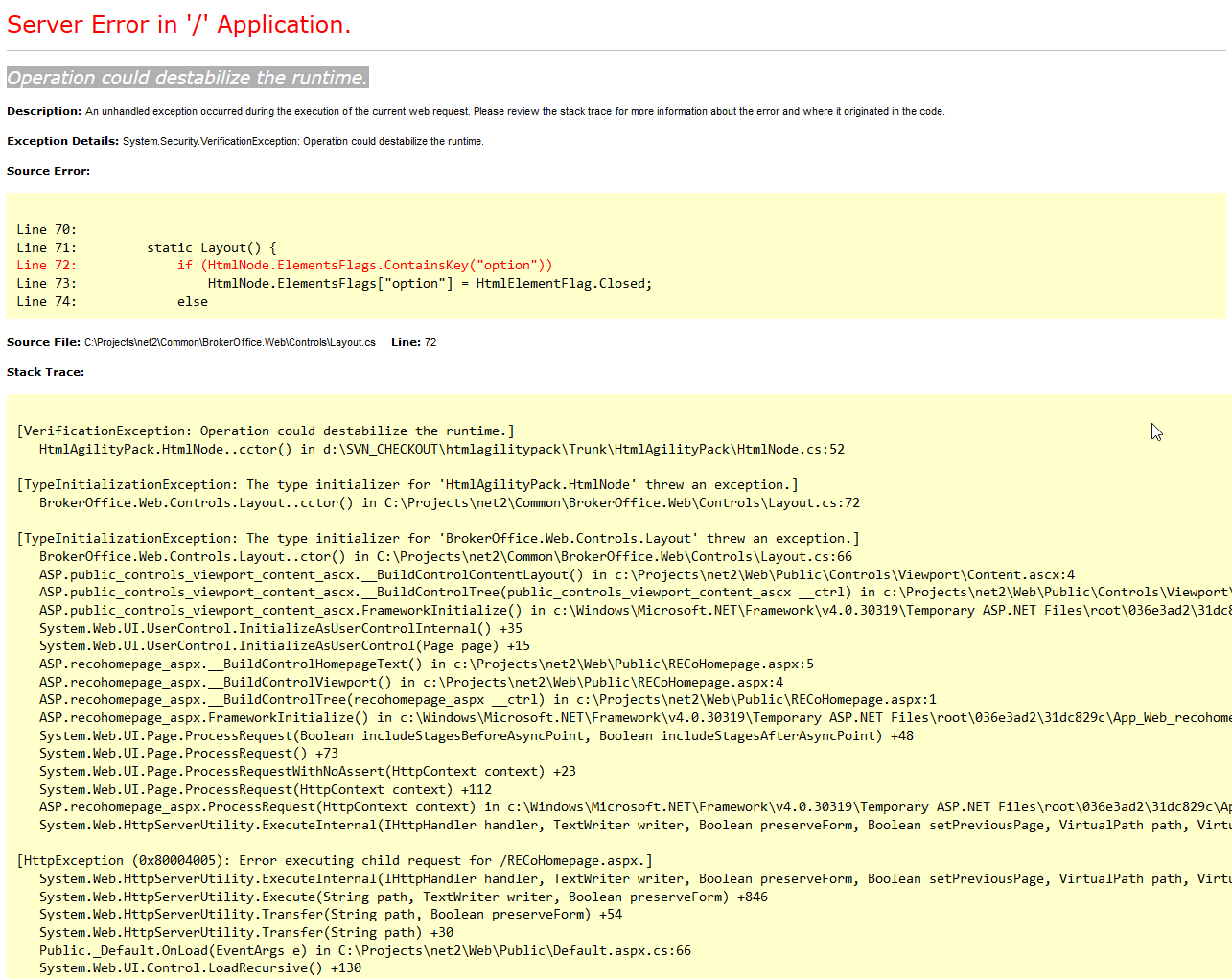The height and width of the screenshot is (979, 1232).
Task: Click the 'else' keyword on Line 74
Action: (x=193, y=301)
